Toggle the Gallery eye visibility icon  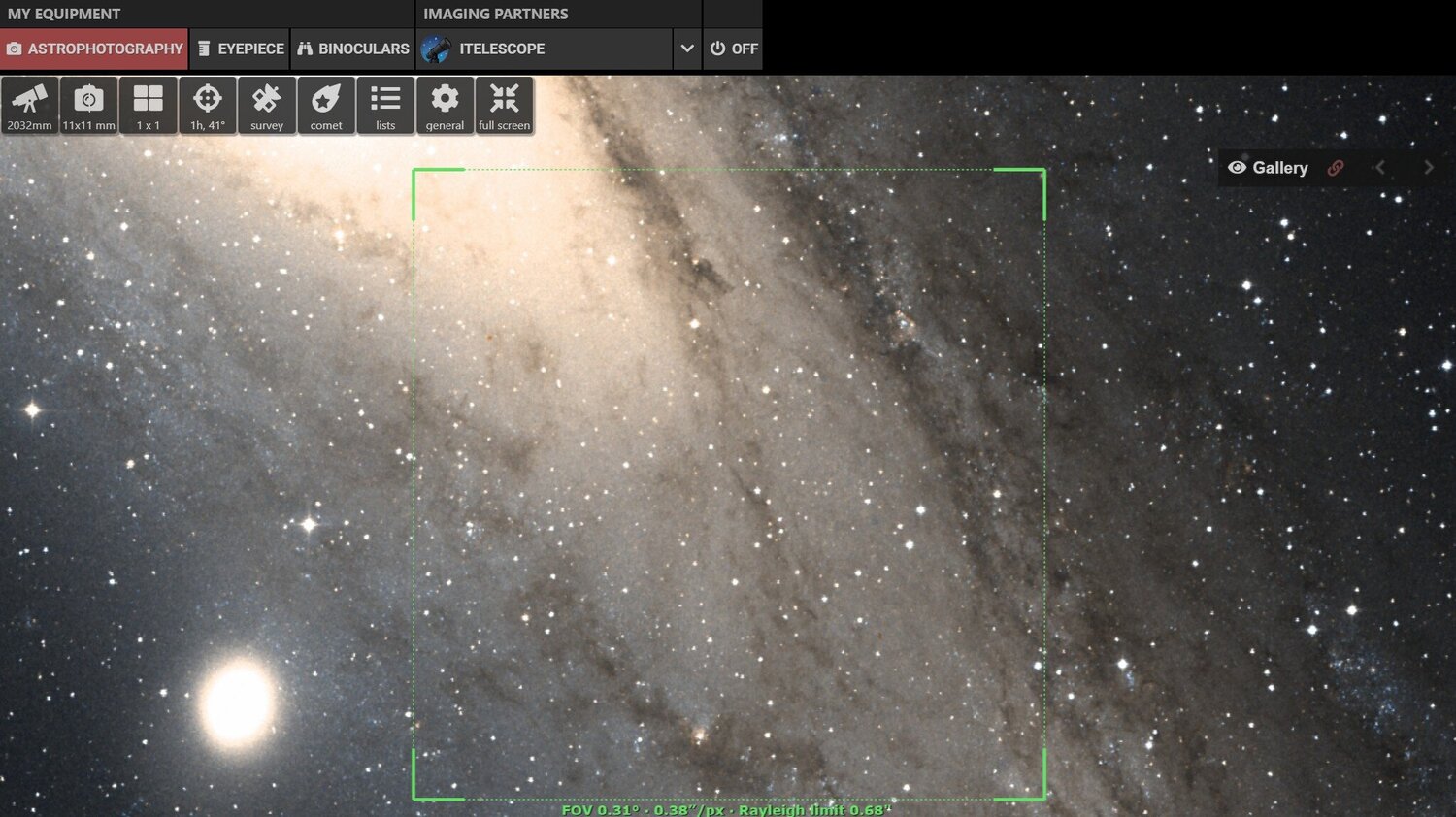click(1237, 167)
